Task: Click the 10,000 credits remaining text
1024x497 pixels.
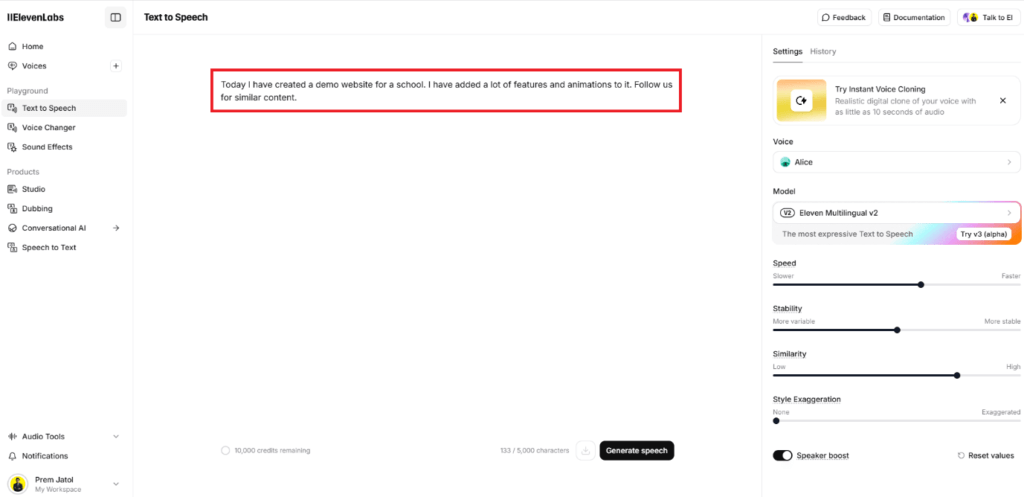Action: click(x=272, y=451)
